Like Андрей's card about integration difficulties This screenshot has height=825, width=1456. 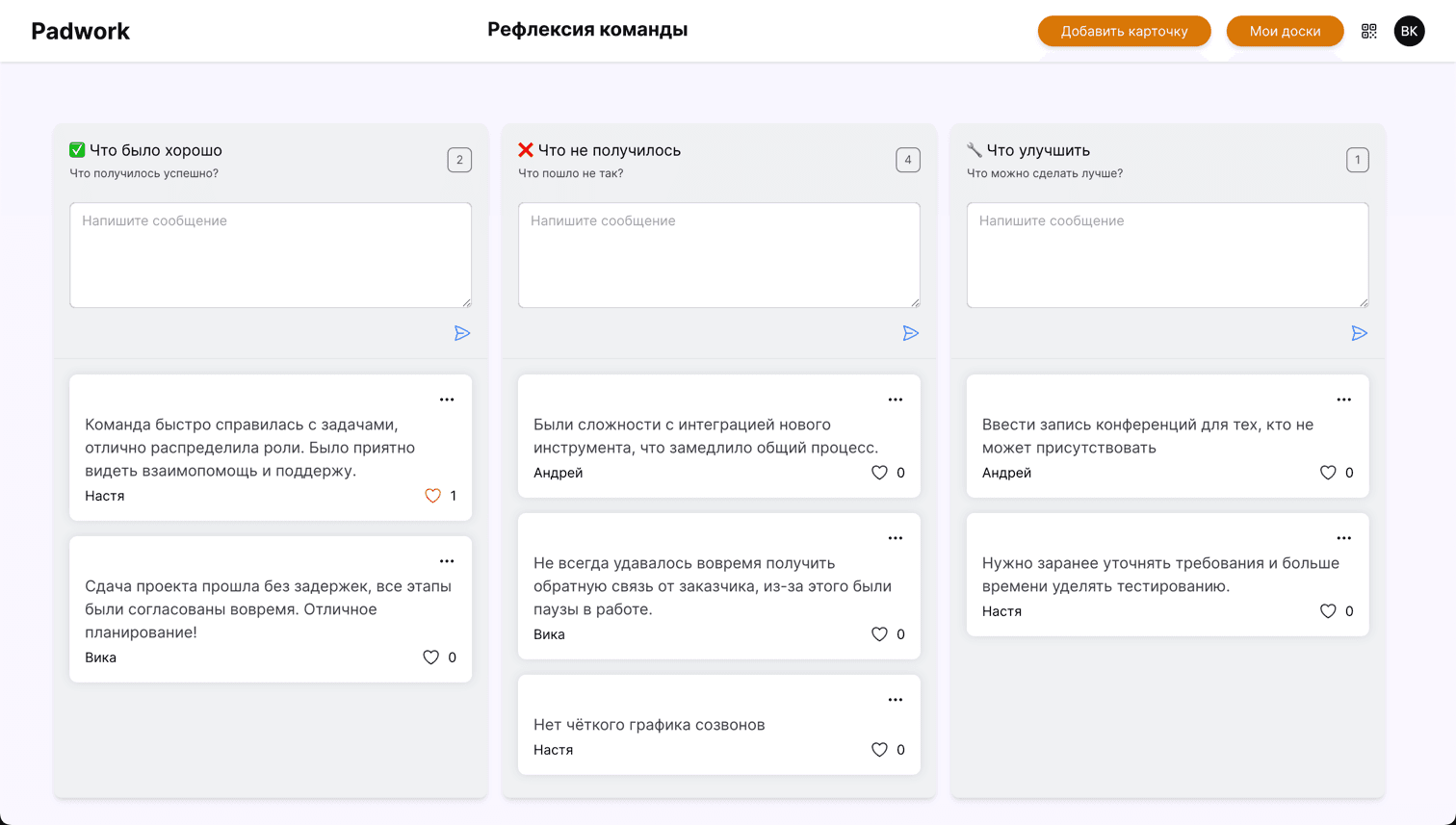tap(879, 473)
